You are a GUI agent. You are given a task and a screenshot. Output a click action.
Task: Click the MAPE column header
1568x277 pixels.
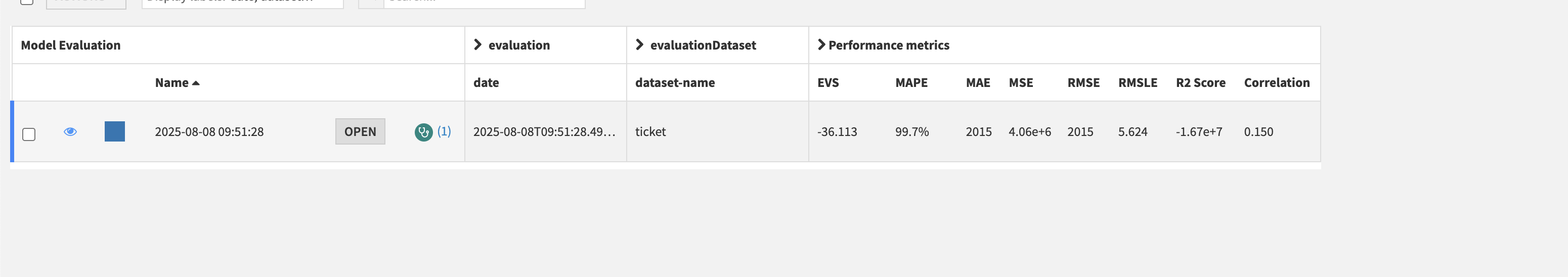pyautogui.click(x=910, y=83)
